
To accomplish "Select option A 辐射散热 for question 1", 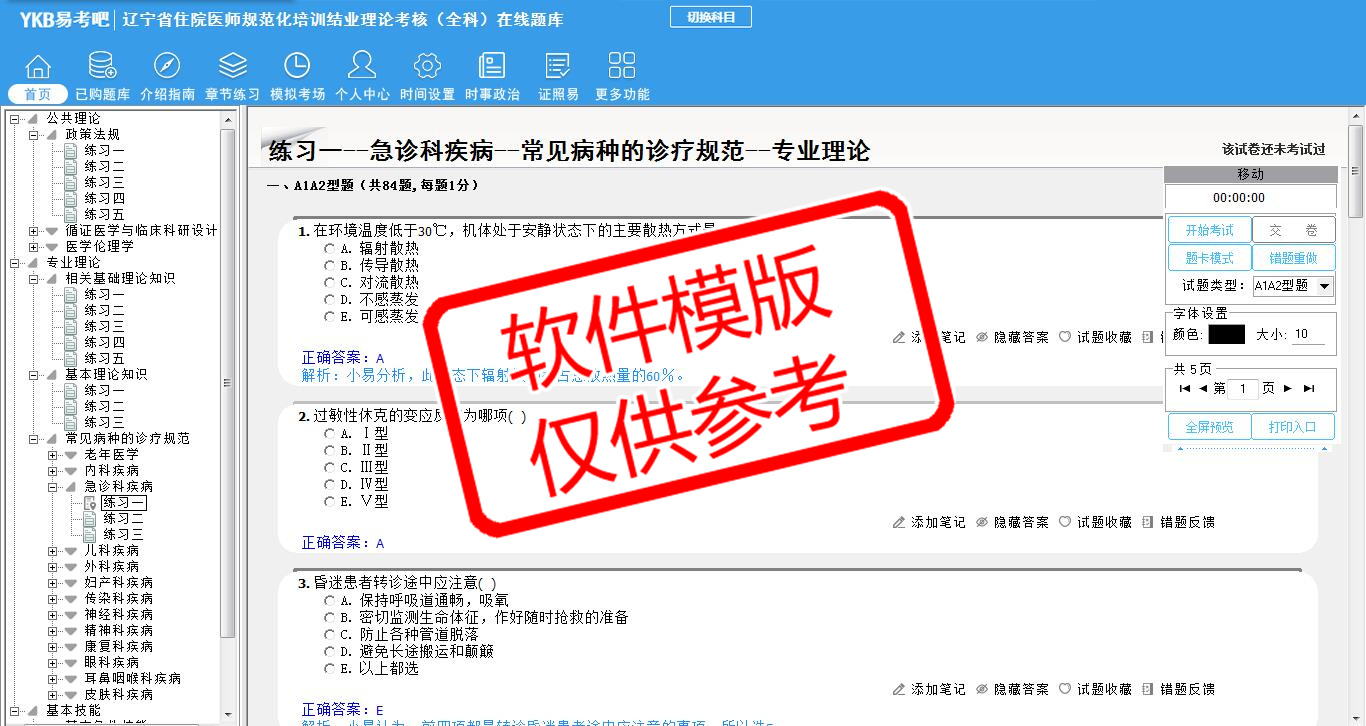I will (x=329, y=248).
